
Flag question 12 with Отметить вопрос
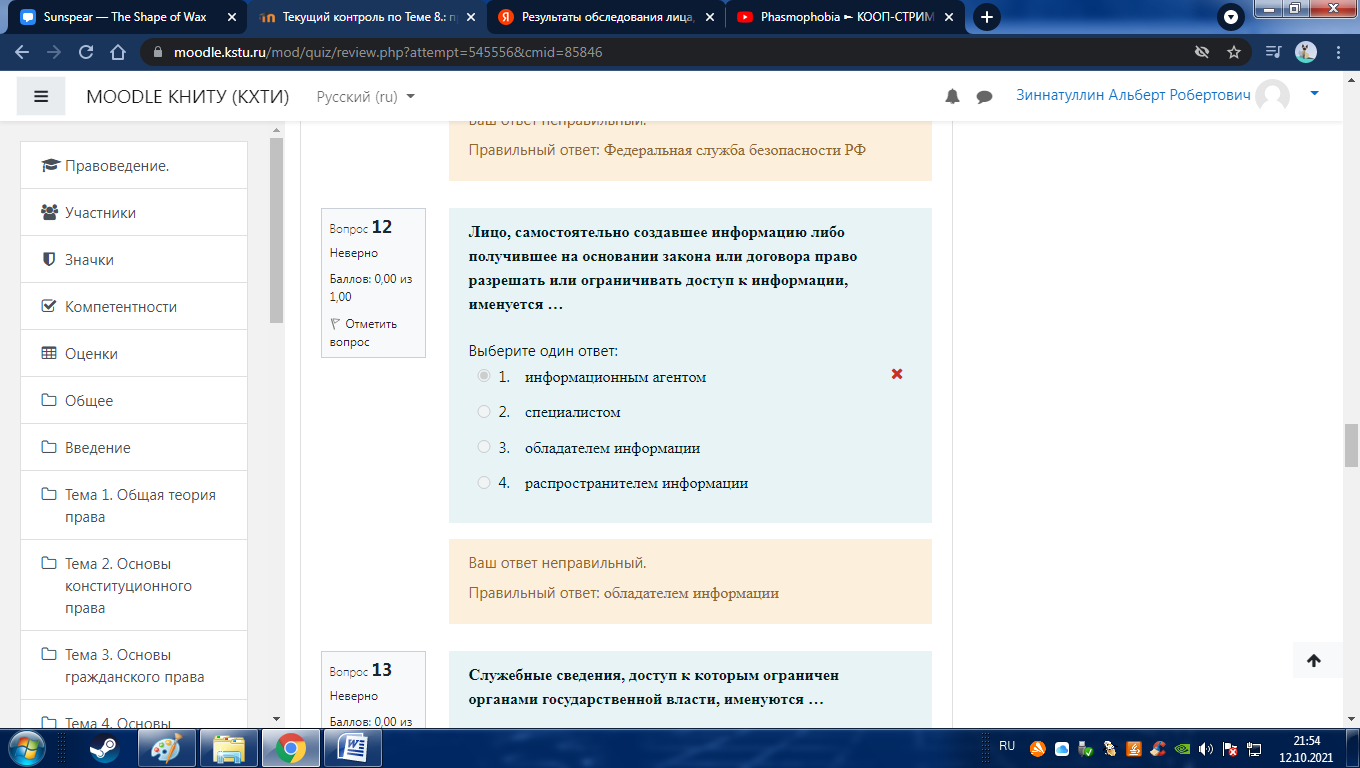pyautogui.click(x=363, y=332)
